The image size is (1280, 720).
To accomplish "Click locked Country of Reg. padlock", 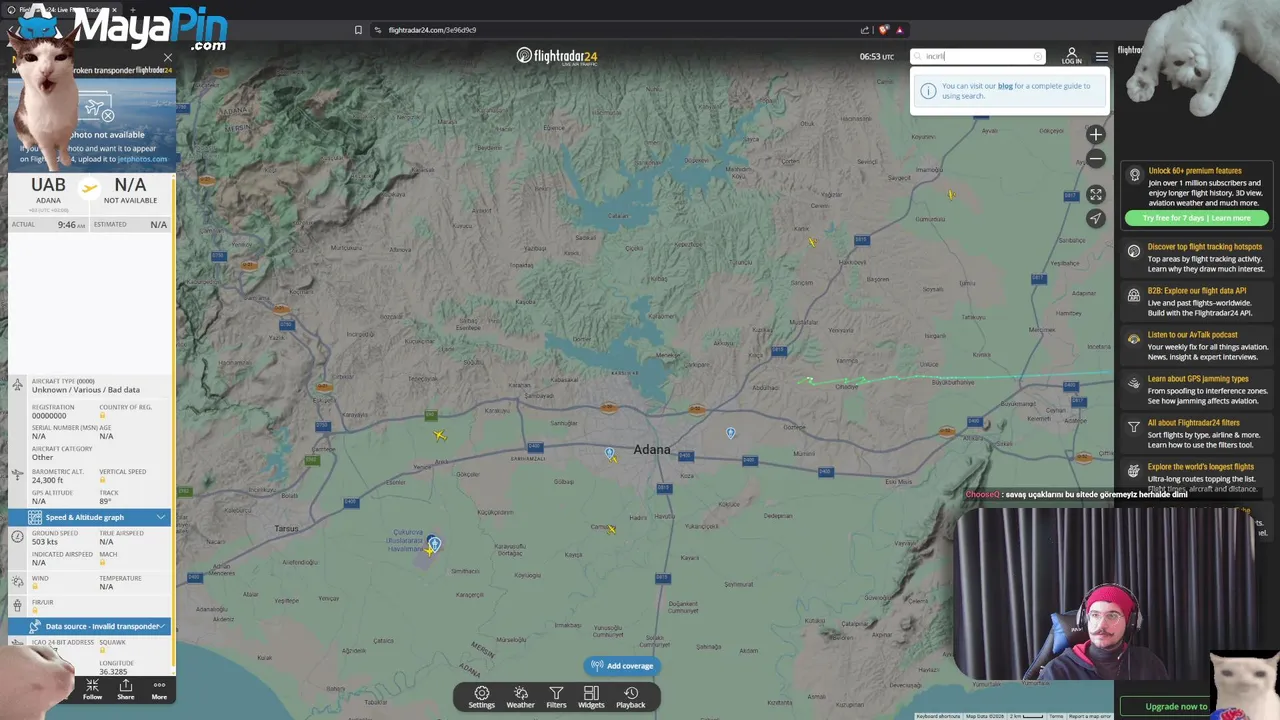I will (102, 416).
